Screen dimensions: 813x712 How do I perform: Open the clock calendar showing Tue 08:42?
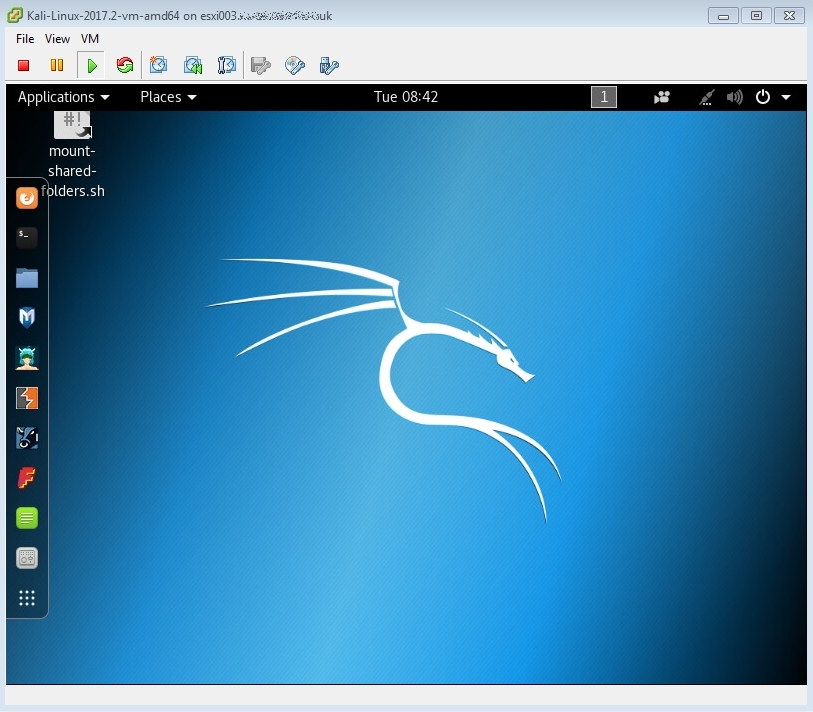point(406,97)
